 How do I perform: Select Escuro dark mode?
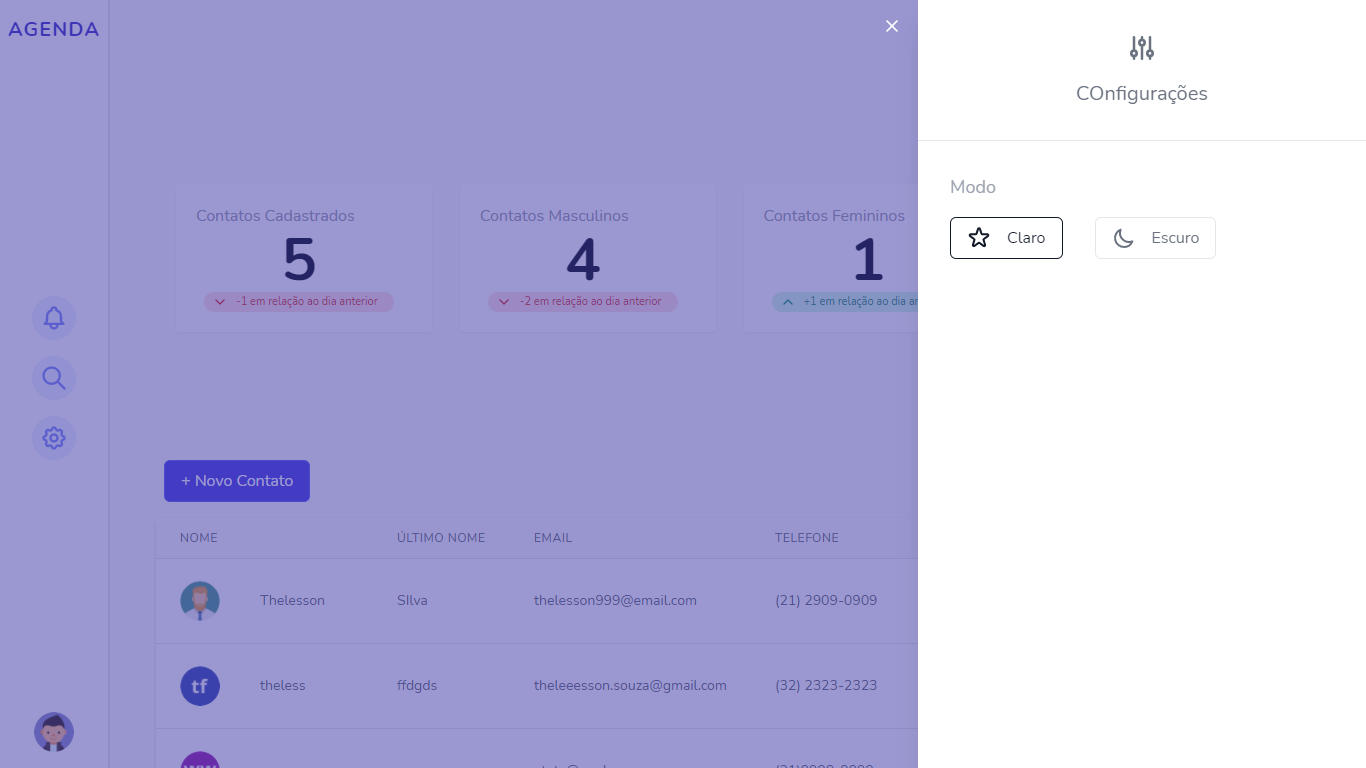1155,238
